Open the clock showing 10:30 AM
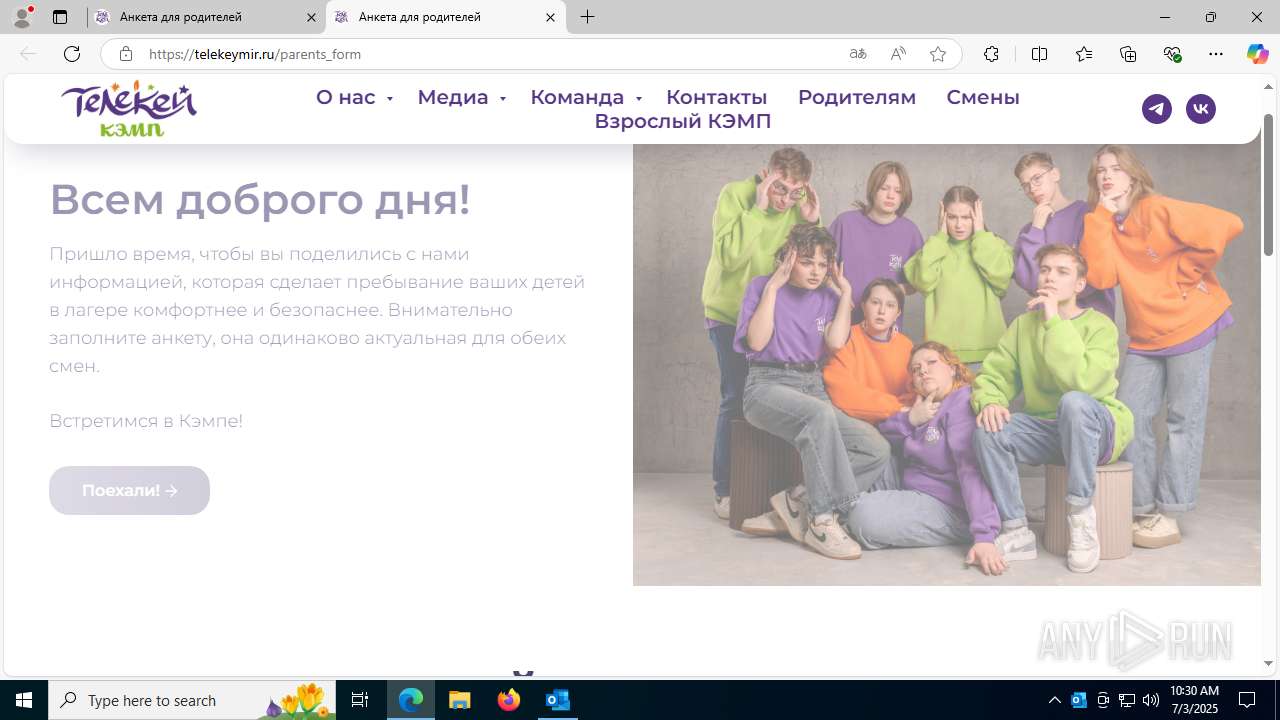The height and width of the screenshot is (720, 1280). coord(1194,700)
